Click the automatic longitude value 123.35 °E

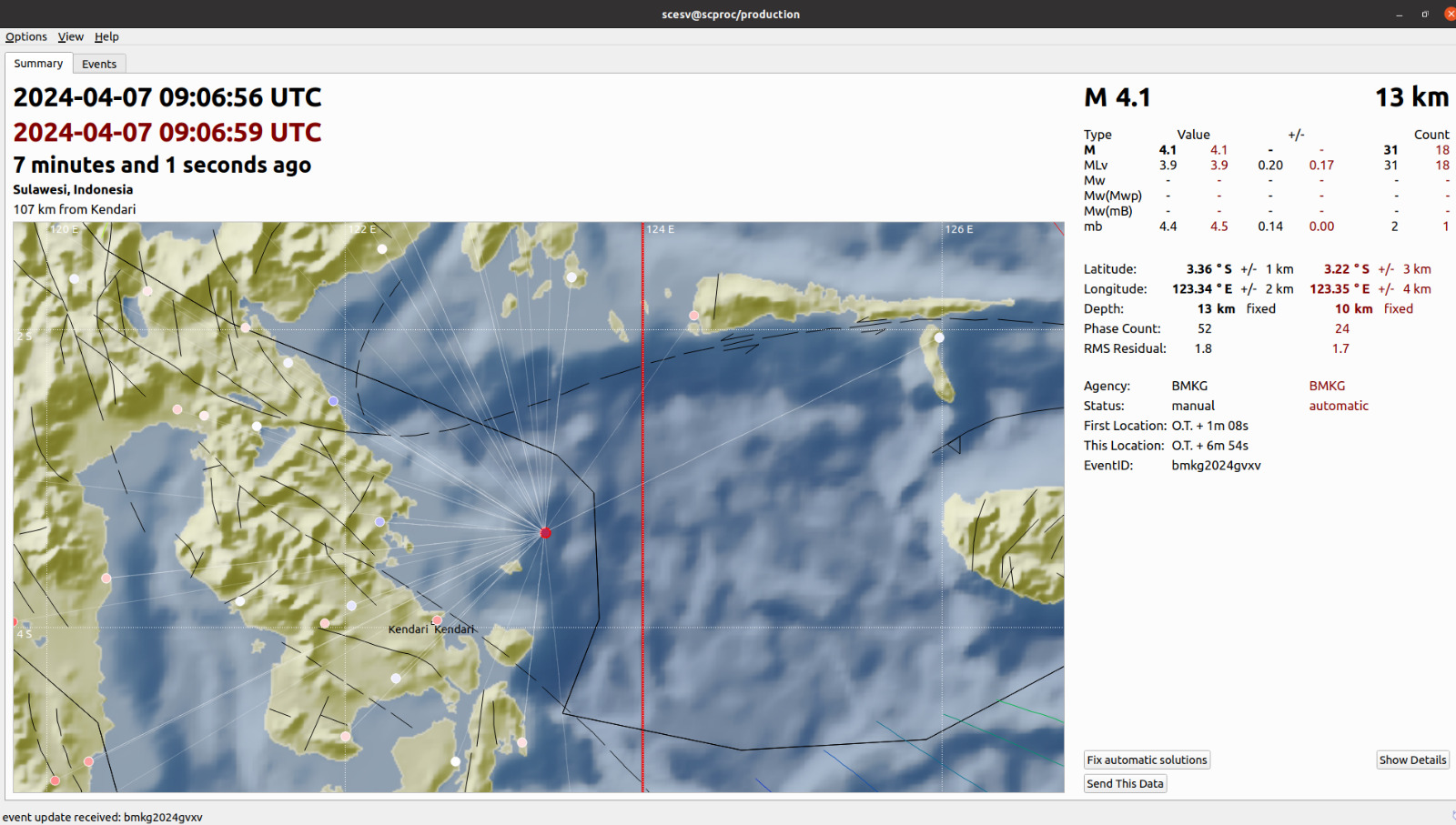pyautogui.click(x=1340, y=289)
